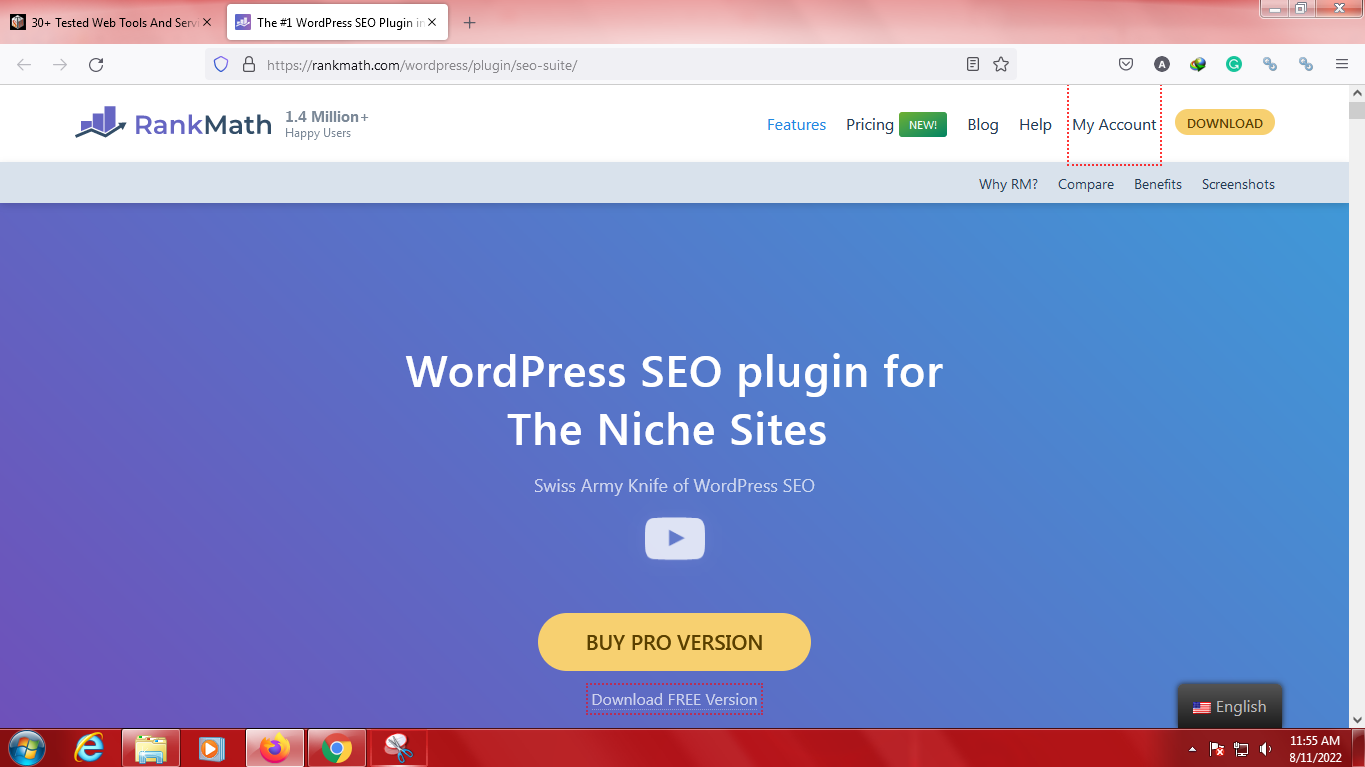Play the intro video
The image size is (1365, 767).
675,538
